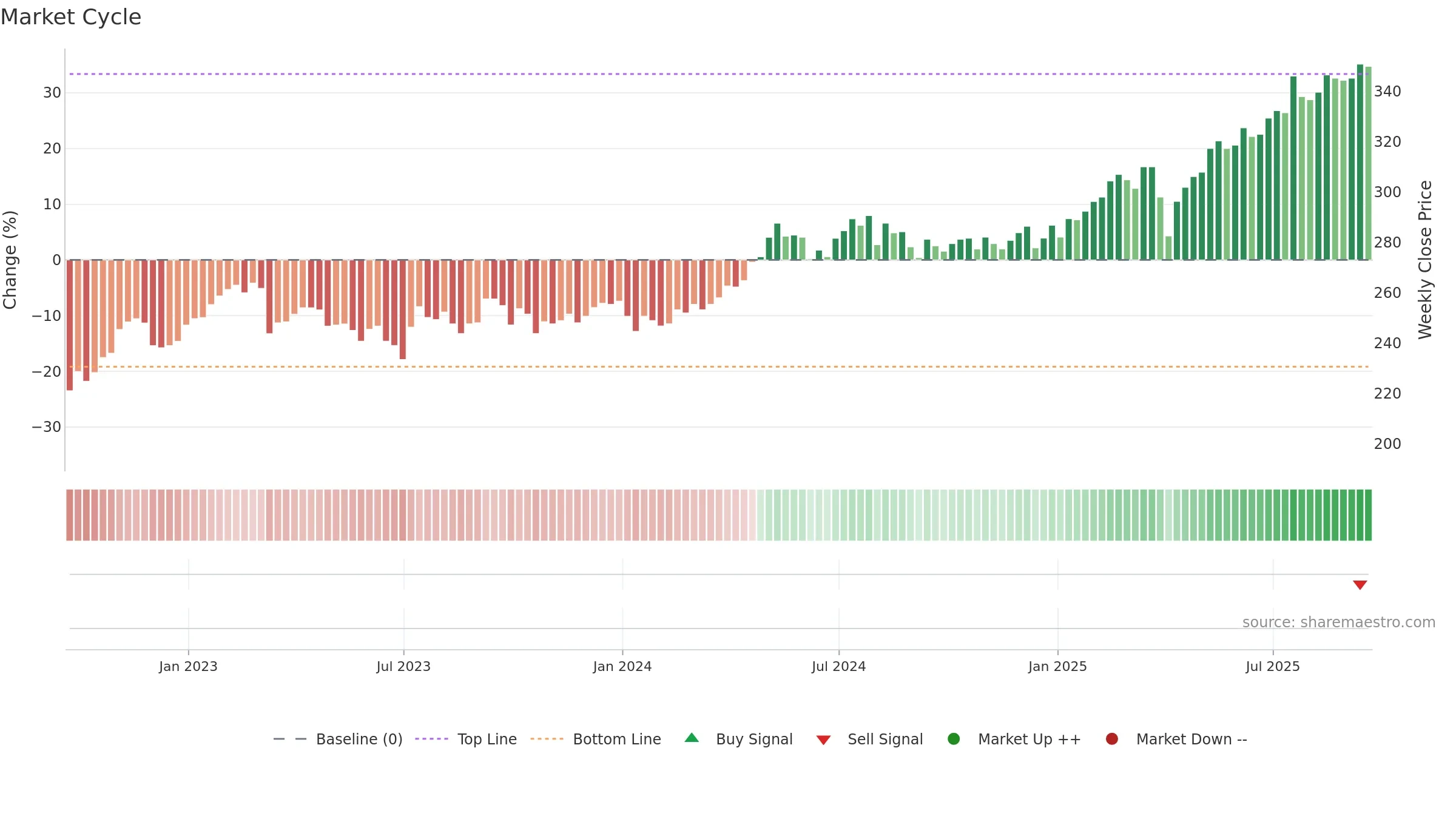
Task: Toggle the Market Down -- legend entry
Action: (1176, 739)
